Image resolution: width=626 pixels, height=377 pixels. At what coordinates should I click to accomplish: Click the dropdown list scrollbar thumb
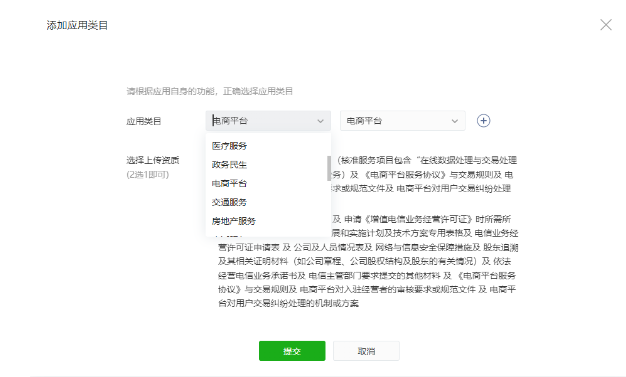point(329,168)
